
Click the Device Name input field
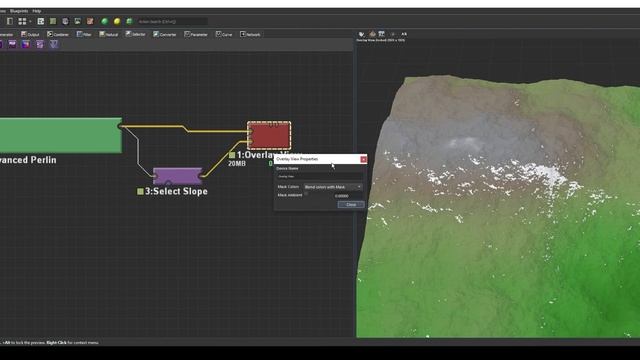[x=320, y=176]
